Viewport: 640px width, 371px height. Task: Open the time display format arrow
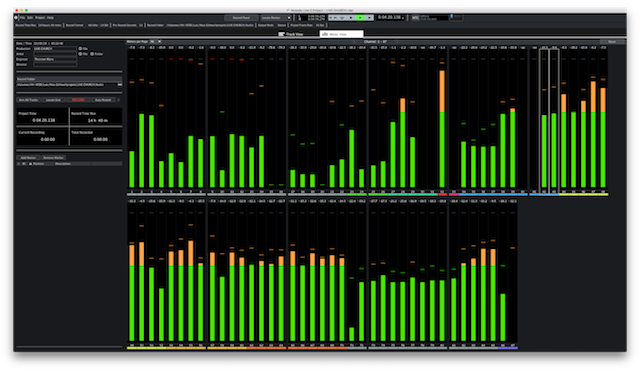tap(404, 18)
